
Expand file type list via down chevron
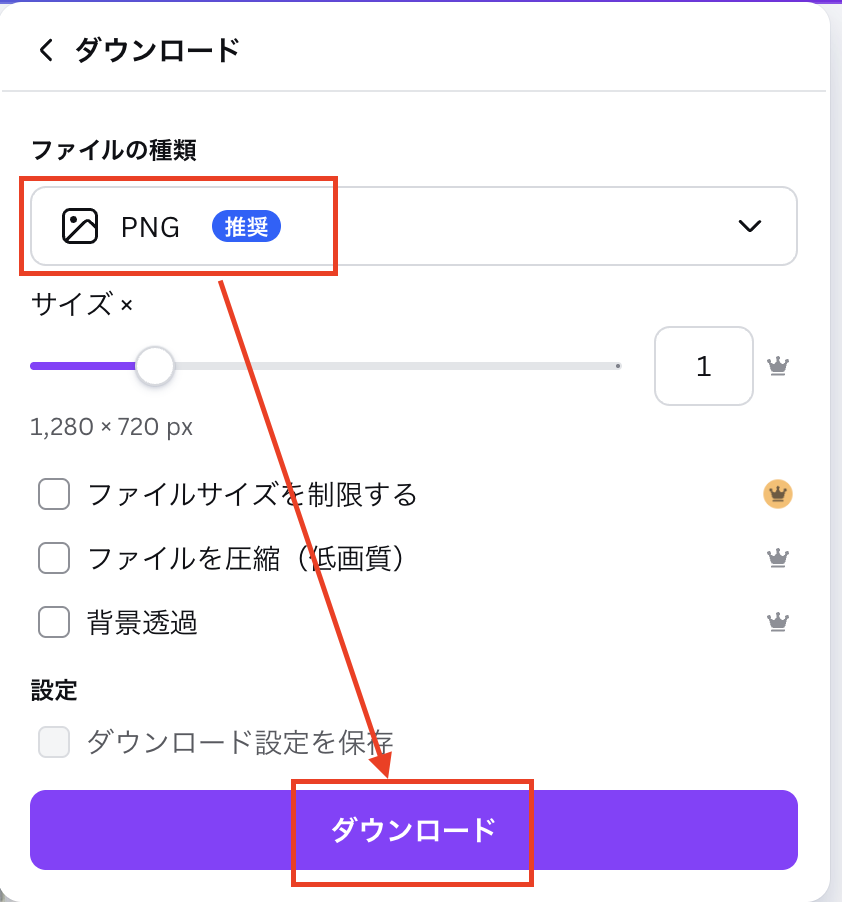[749, 226]
